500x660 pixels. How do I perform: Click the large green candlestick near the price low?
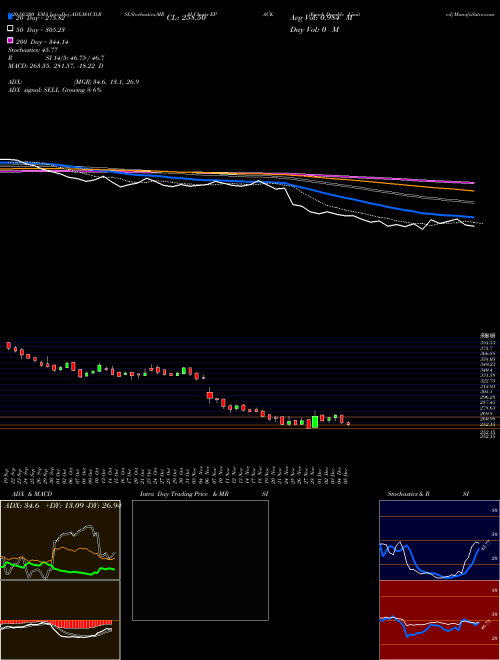315,422
